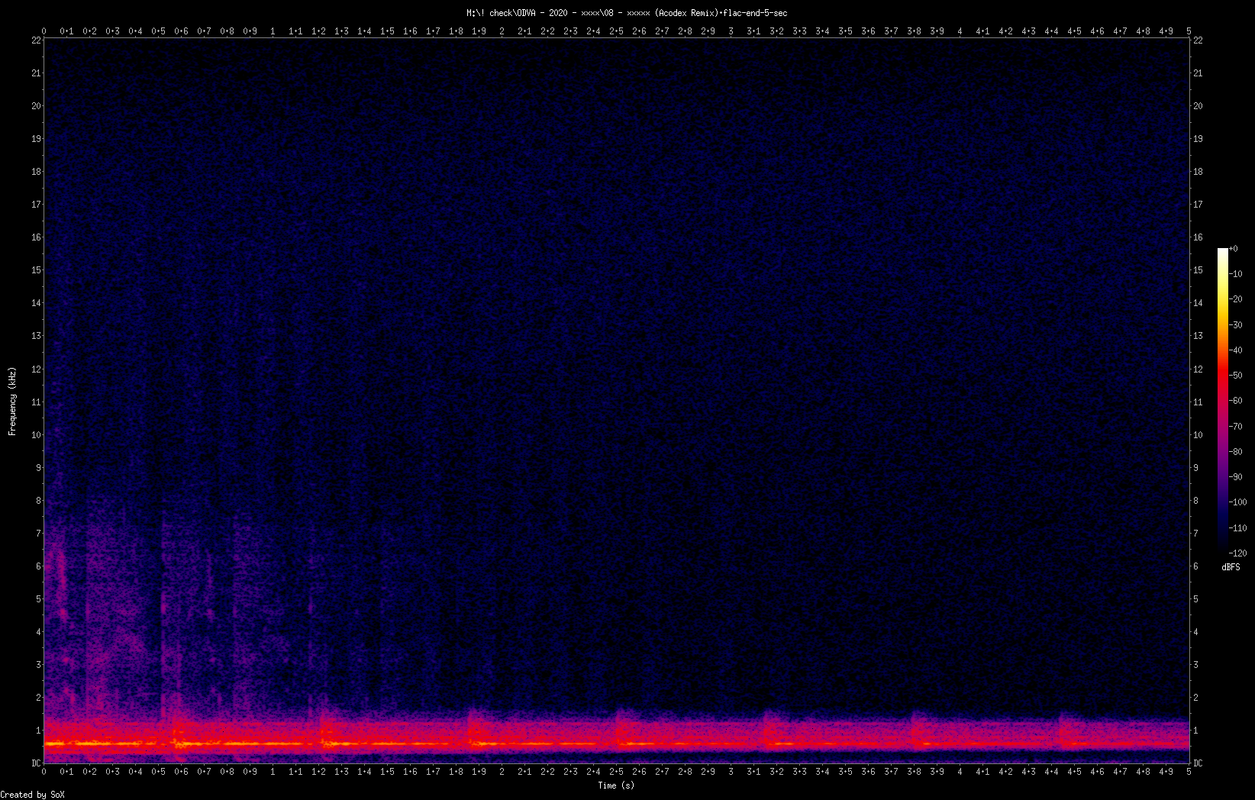Click '19' on the right frequency axis
1255x800 pixels.
click(1199, 139)
